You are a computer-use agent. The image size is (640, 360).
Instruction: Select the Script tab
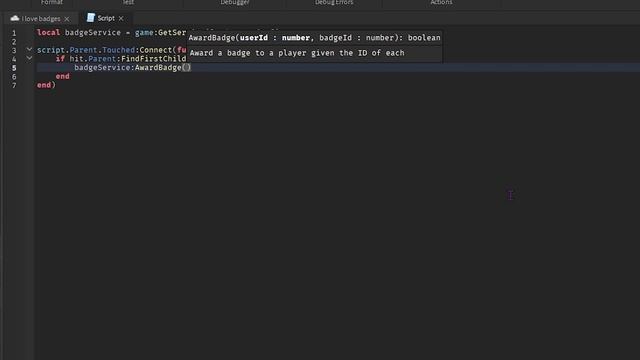106,18
